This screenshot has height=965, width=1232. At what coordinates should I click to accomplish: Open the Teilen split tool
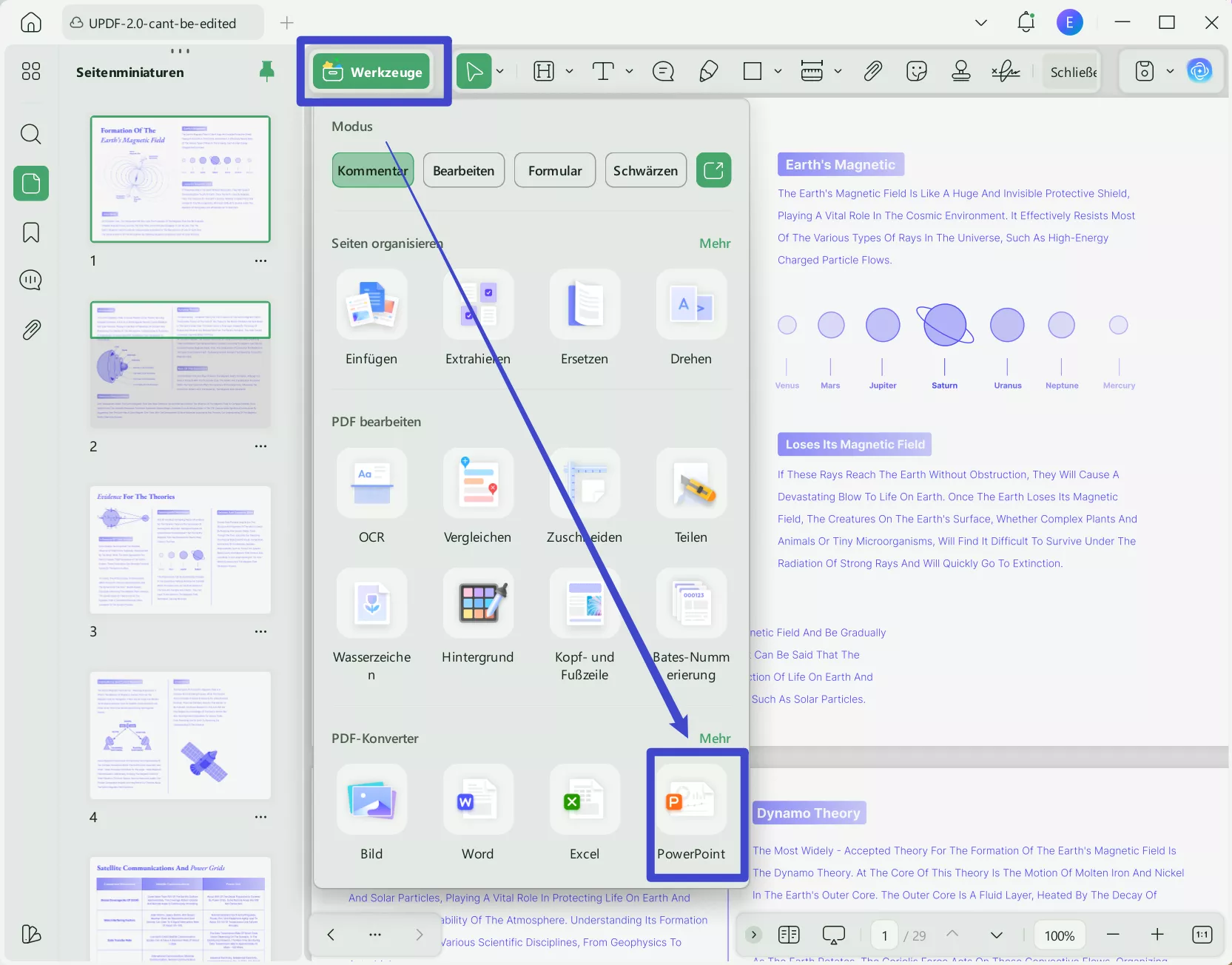coord(691,482)
